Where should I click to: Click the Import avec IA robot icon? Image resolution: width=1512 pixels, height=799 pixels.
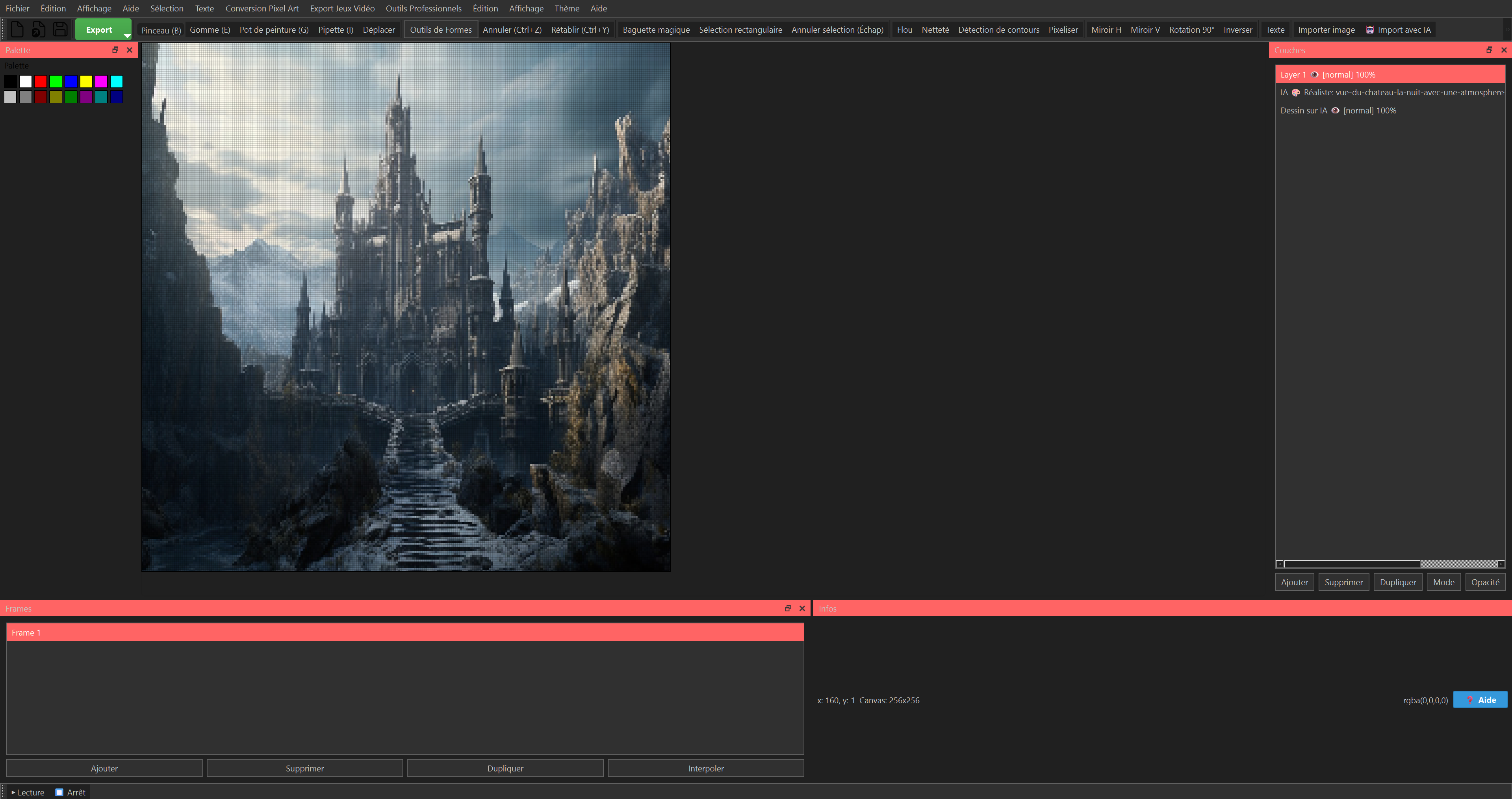point(1369,30)
